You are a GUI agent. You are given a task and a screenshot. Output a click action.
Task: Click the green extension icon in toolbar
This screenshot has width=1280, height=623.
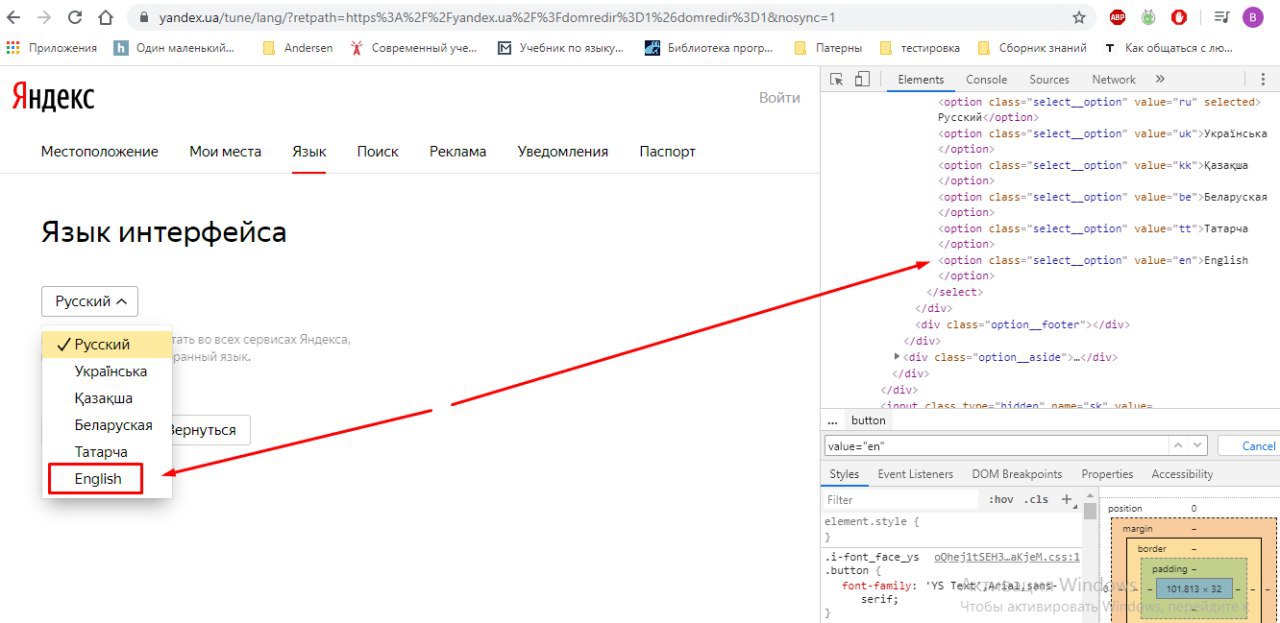(1149, 17)
